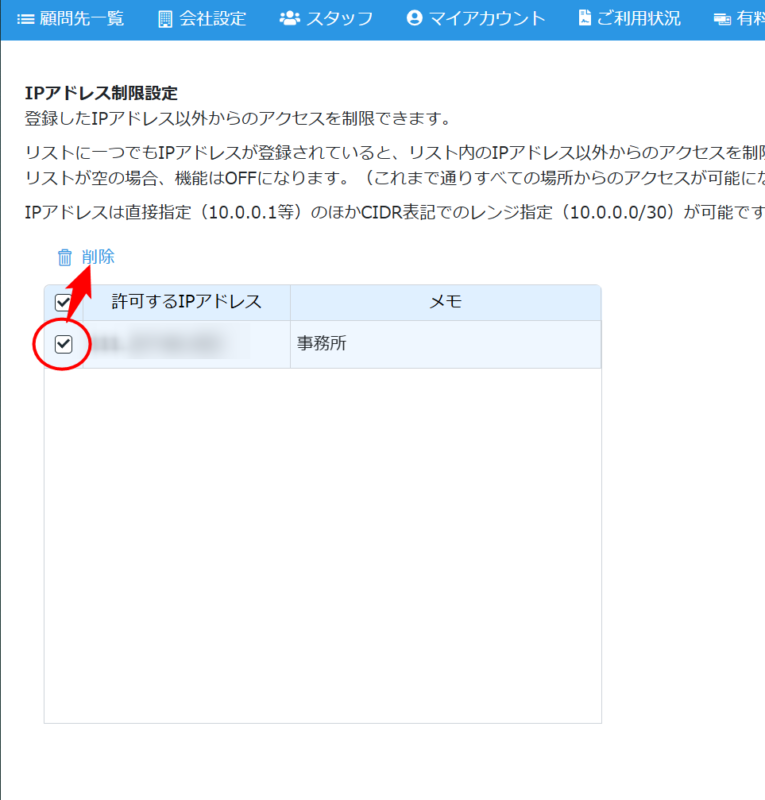765x800 pixels.
Task: Open the ご利用状況 menu item
Action: point(629,19)
